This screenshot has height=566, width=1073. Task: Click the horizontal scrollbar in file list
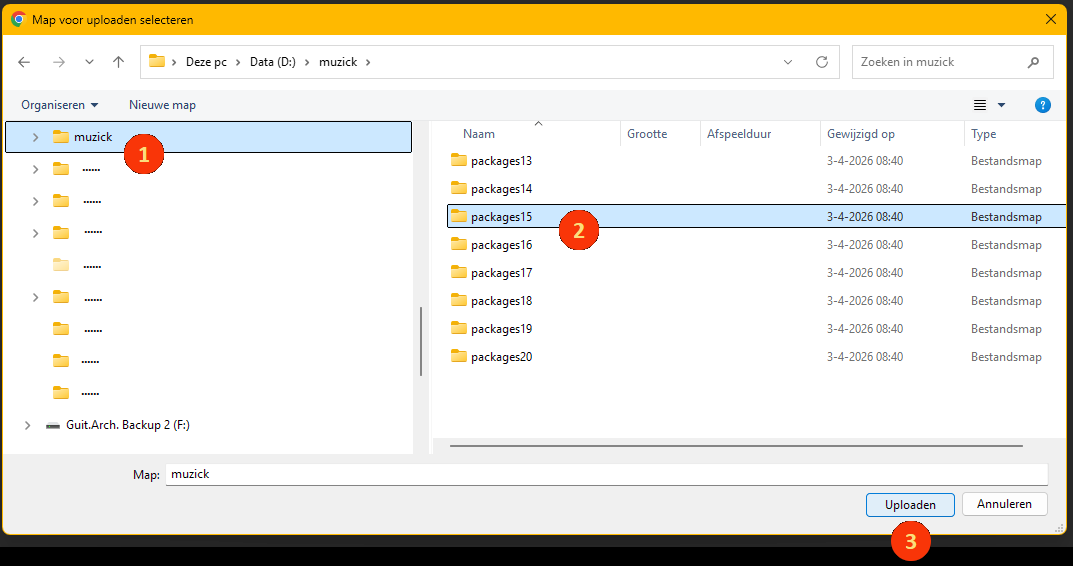pos(736,446)
